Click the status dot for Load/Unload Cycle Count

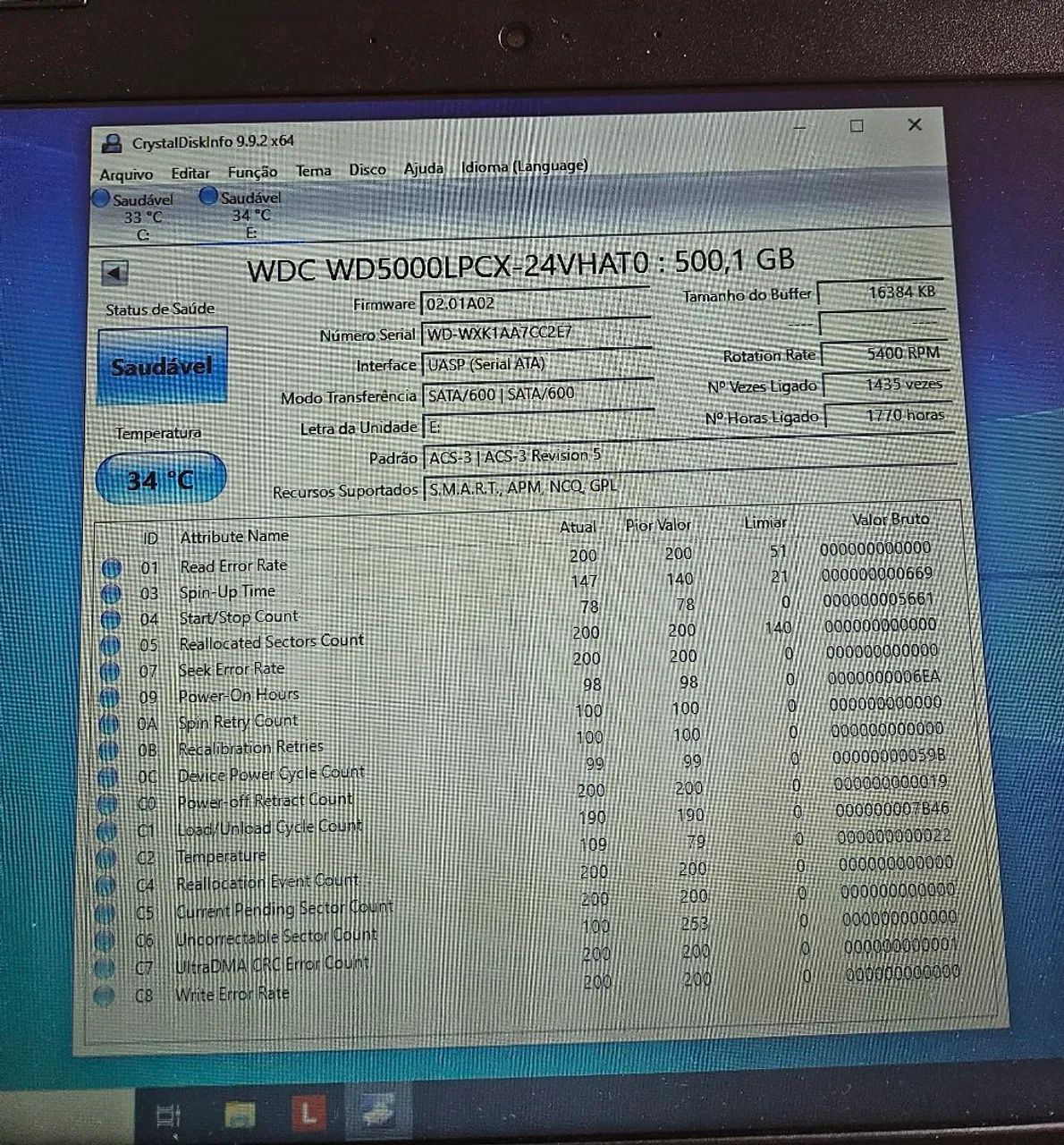106,831
